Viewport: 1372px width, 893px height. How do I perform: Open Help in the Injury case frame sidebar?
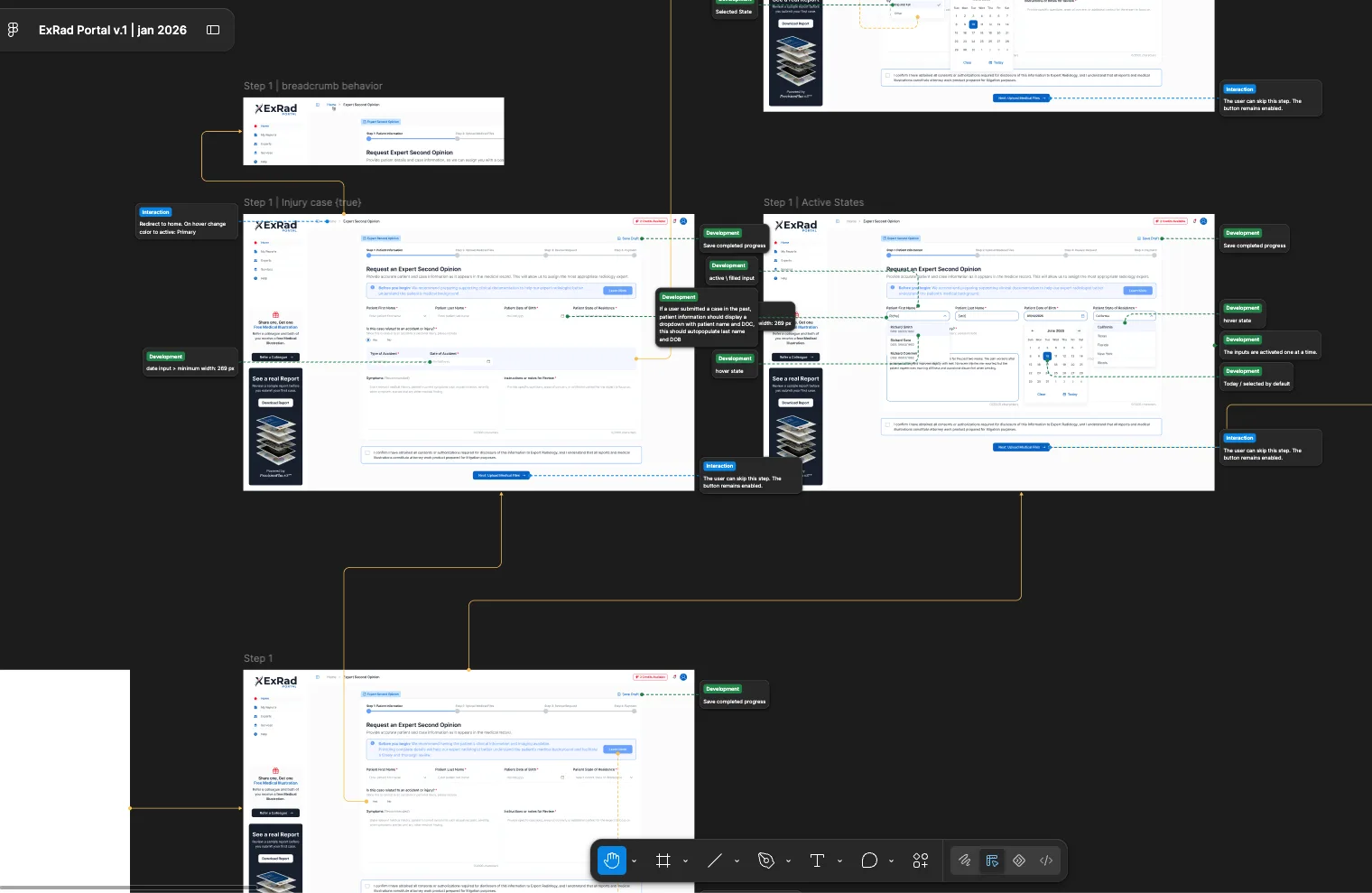coord(262,278)
